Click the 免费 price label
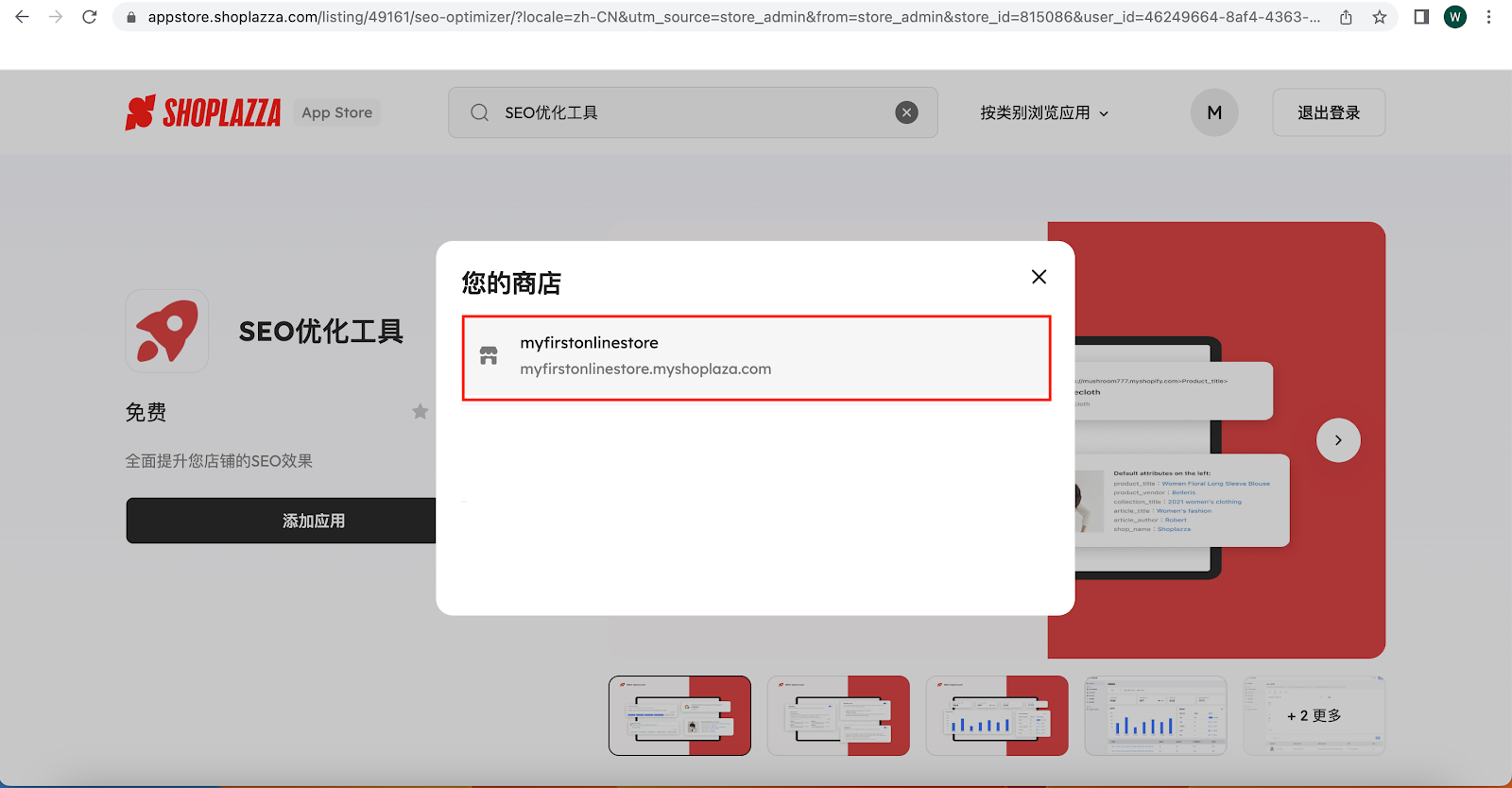This screenshot has width=1512, height=788. click(x=146, y=412)
